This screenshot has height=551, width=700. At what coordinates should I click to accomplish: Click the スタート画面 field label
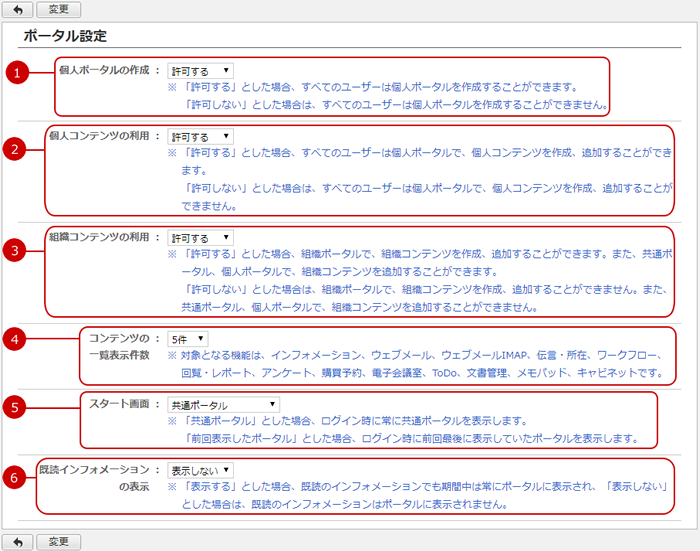119,404
